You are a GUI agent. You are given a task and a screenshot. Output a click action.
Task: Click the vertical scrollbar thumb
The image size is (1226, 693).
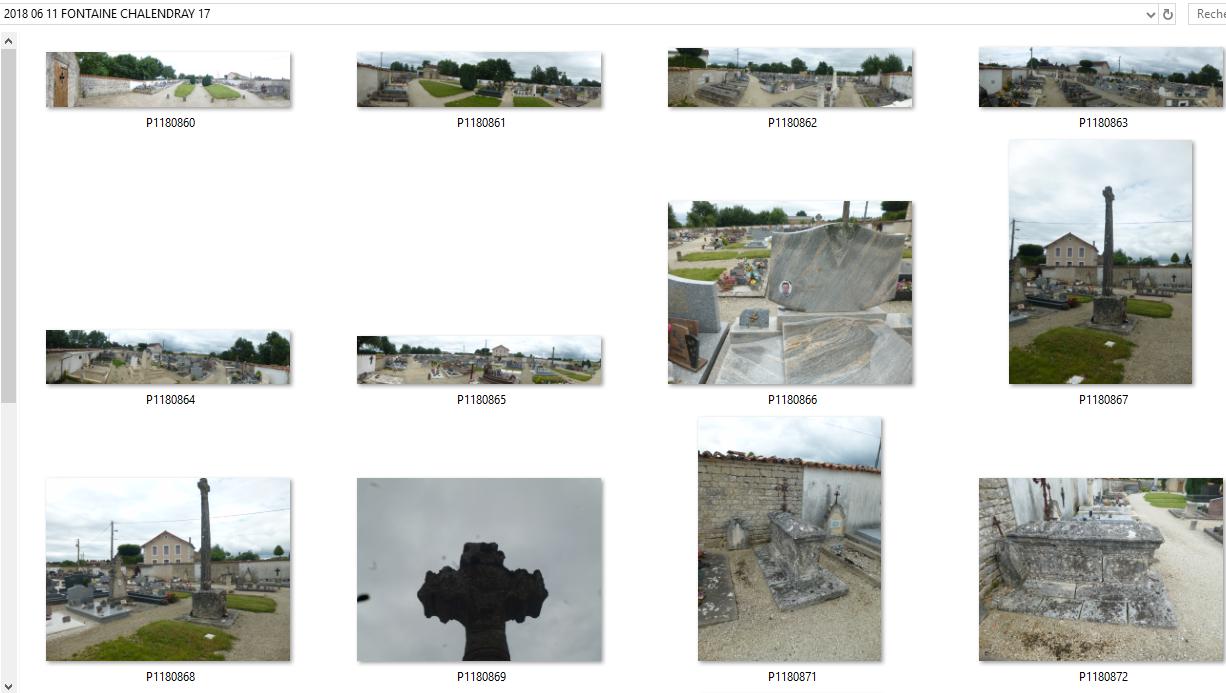pos(8,226)
